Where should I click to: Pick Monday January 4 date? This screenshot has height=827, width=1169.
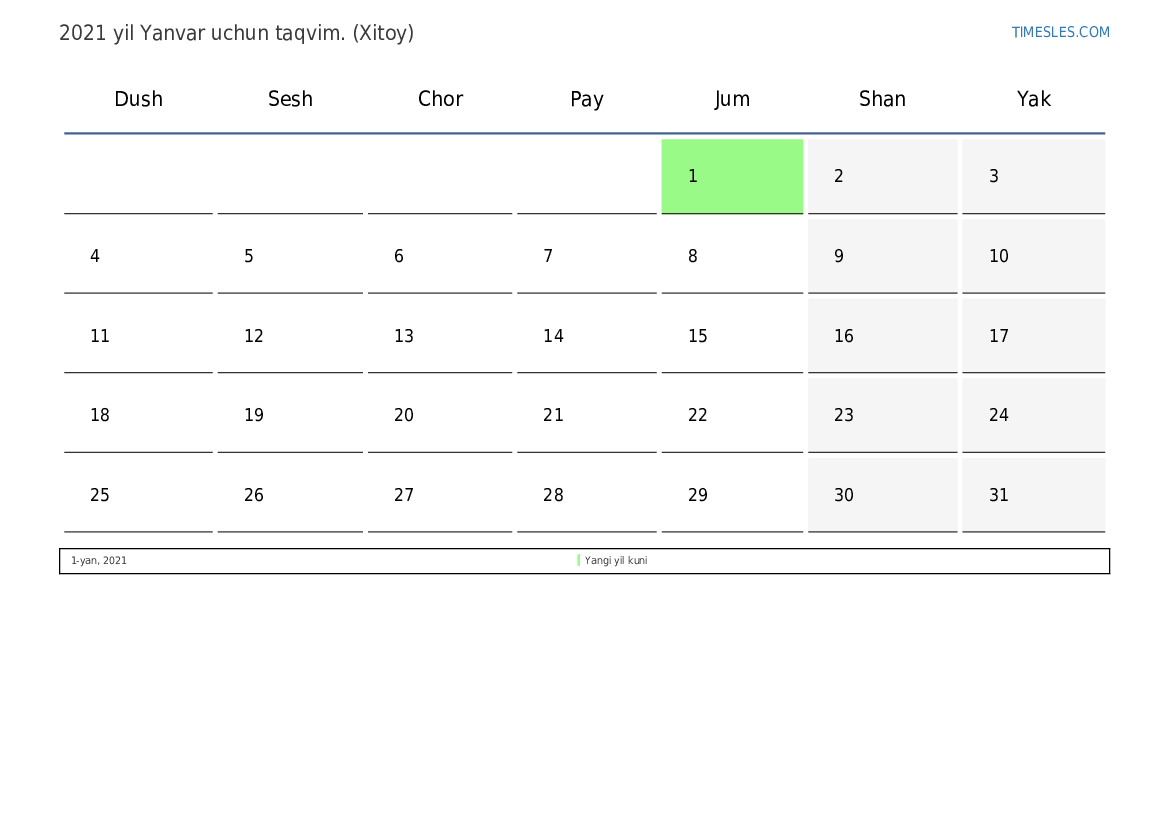pyautogui.click(x=138, y=256)
